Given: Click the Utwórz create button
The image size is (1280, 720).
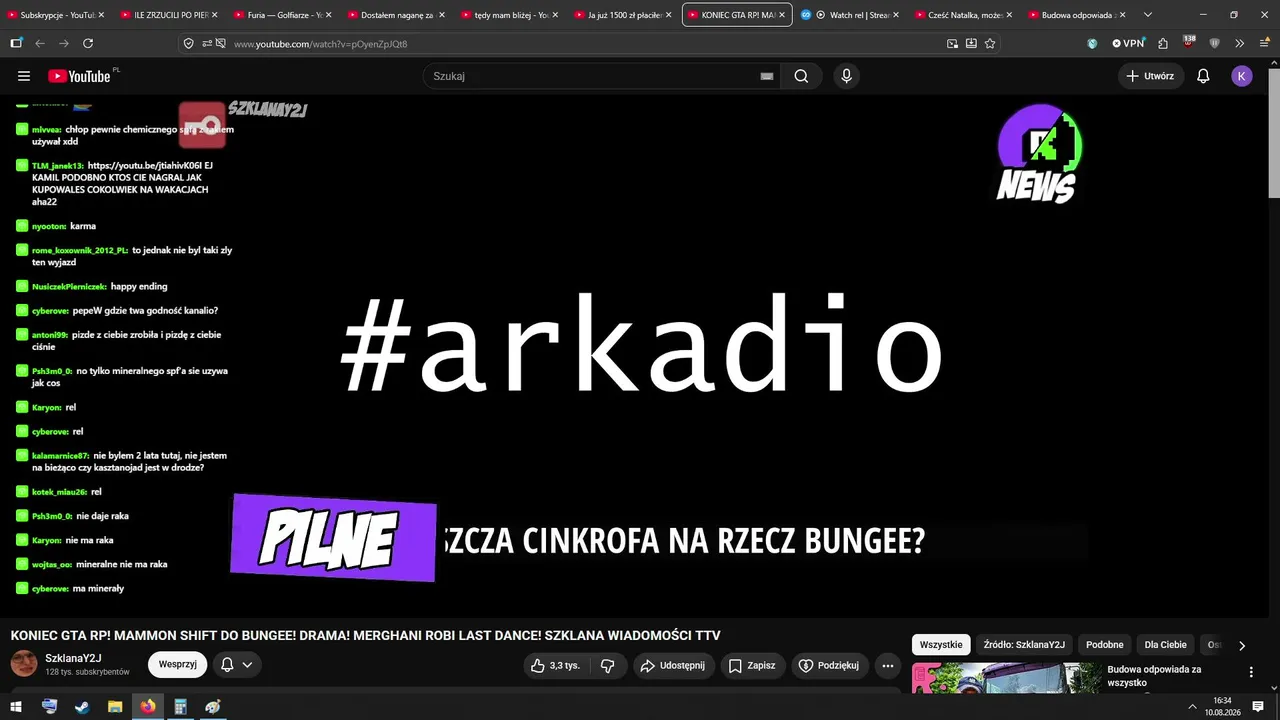Looking at the screenshot, I should coord(1151,76).
